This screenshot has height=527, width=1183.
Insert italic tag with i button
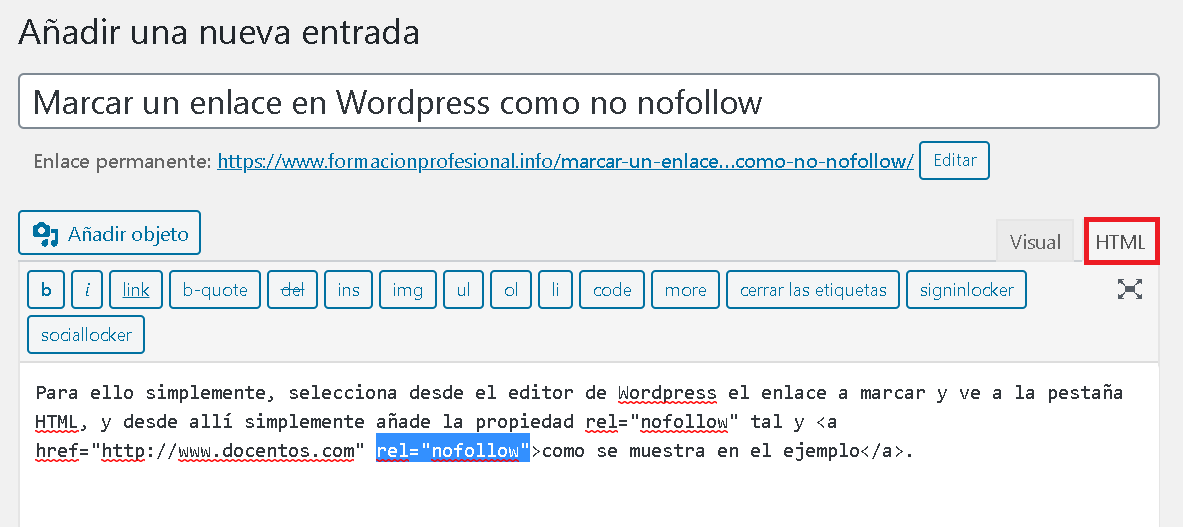click(x=88, y=290)
